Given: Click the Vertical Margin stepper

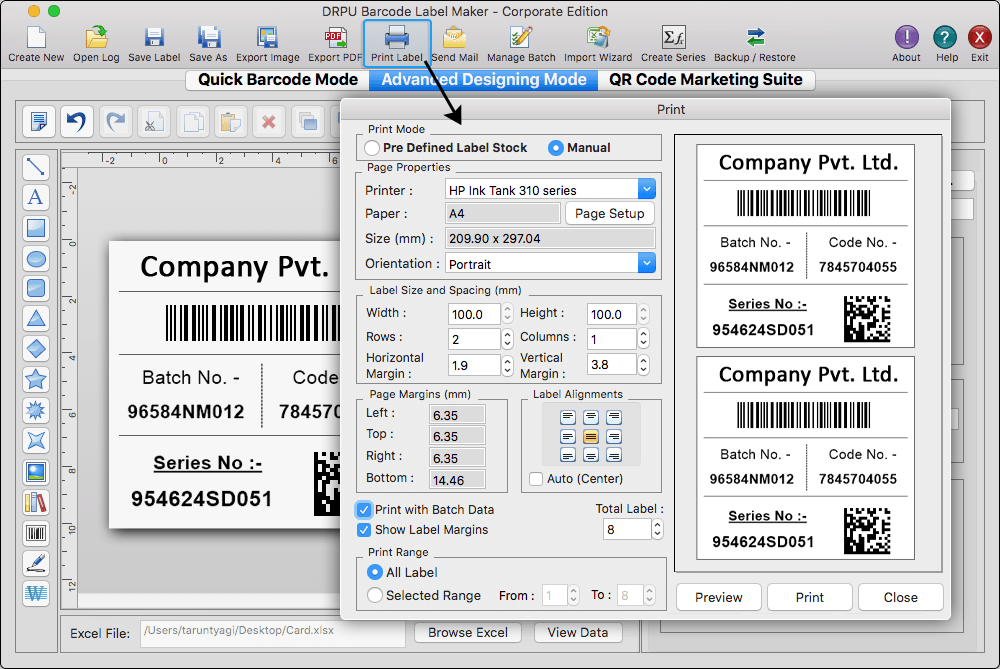Looking at the screenshot, I should tap(643, 365).
